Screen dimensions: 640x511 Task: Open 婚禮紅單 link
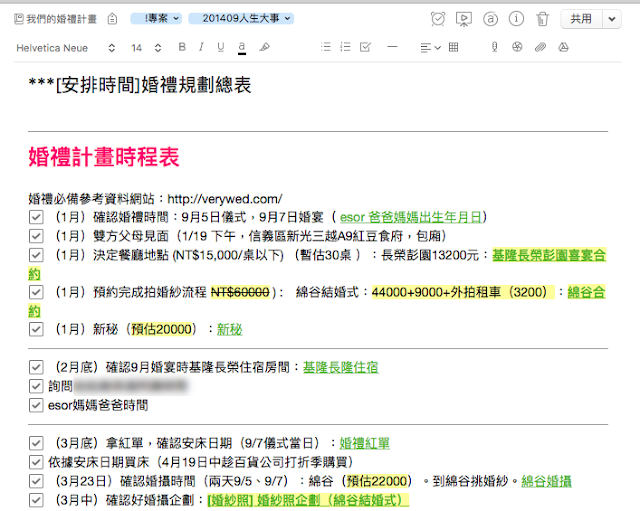tap(364, 443)
